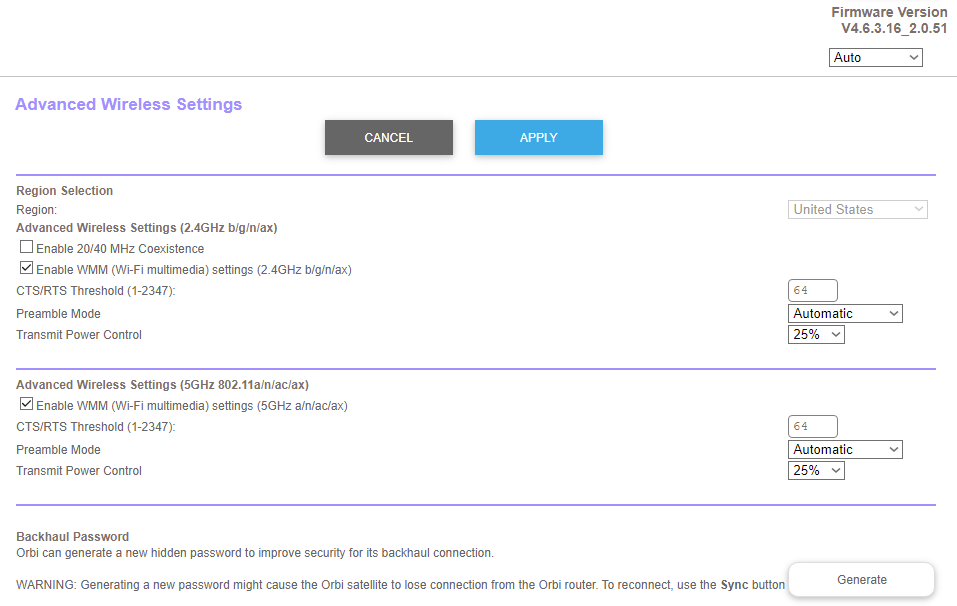Expand the 5GHz Preamble Mode dropdown

[x=845, y=450]
